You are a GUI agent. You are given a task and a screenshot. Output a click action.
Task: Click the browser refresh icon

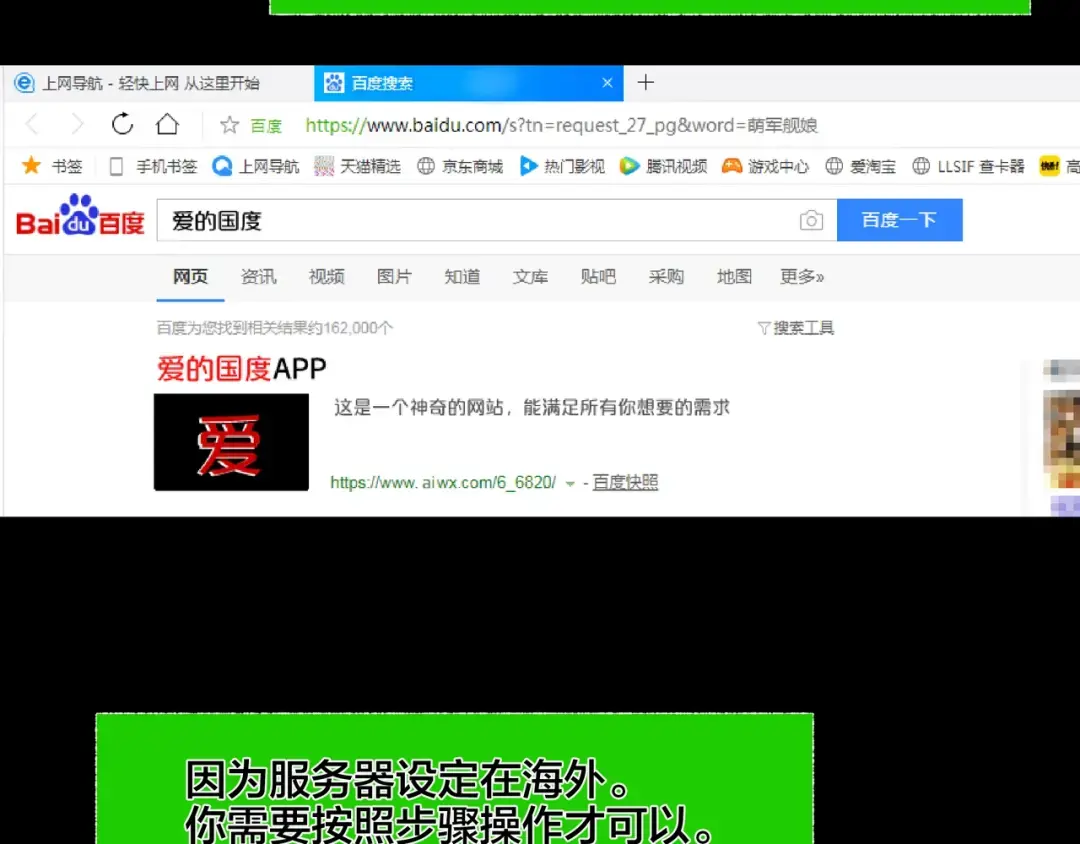(x=122, y=124)
